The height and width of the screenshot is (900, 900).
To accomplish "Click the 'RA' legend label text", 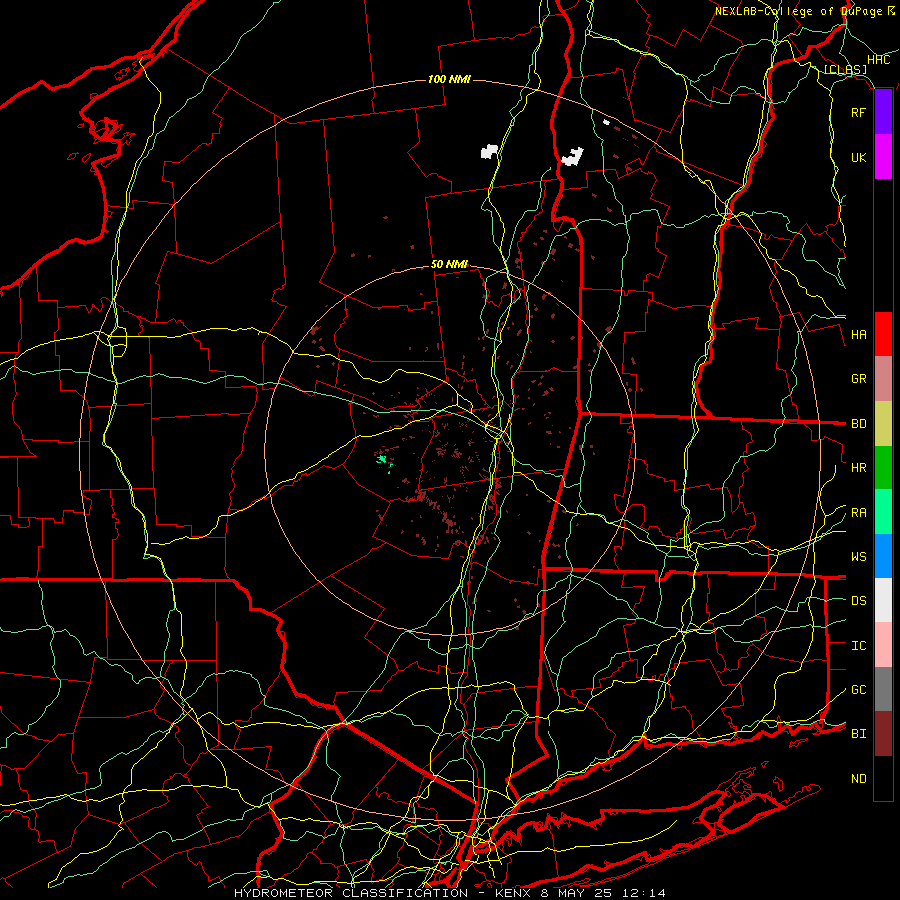I will click(859, 513).
